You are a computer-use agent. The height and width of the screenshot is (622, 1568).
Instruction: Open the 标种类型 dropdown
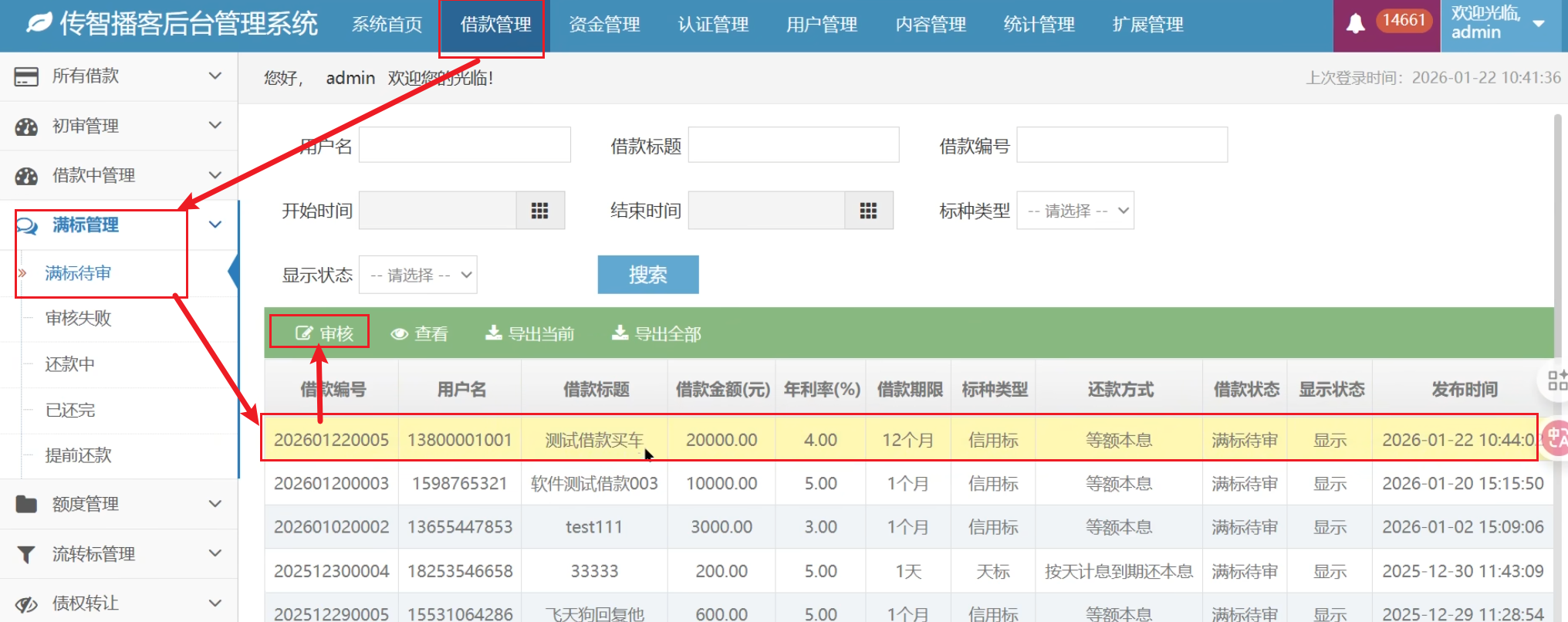pyautogui.click(x=1075, y=211)
